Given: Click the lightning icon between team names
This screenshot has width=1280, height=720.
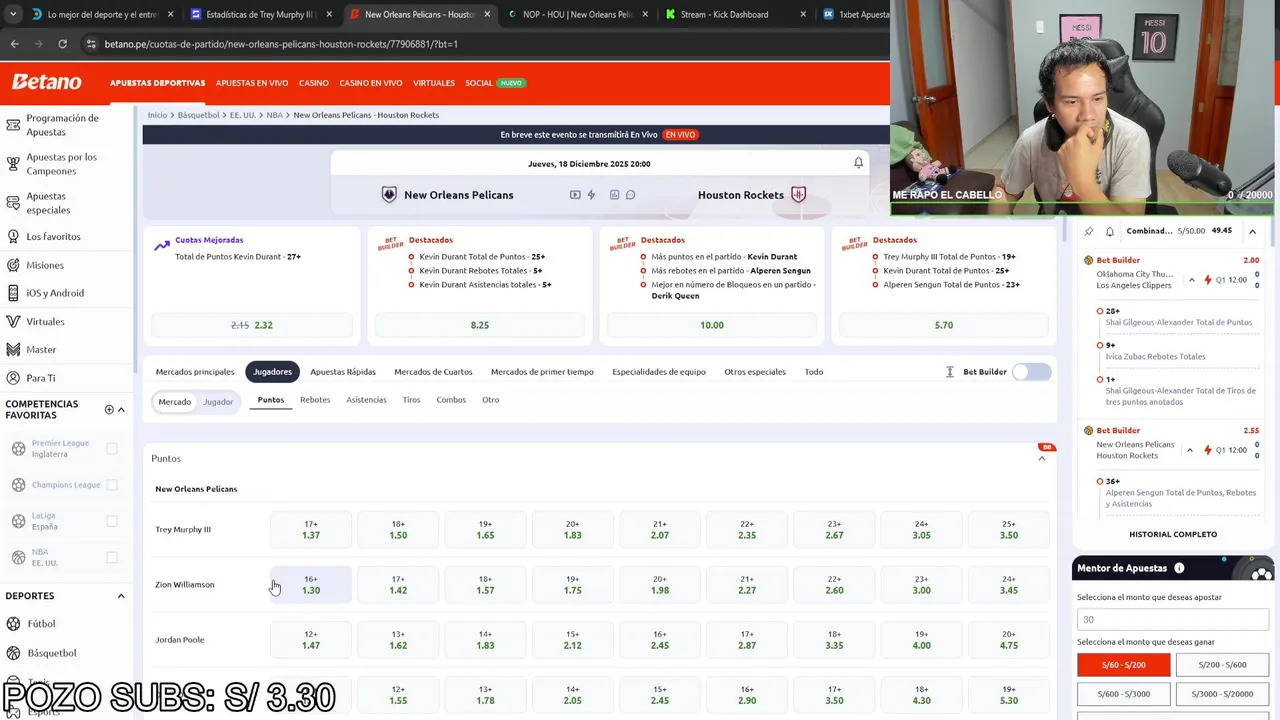Looking at the screenshot, I should click(591, 195).
